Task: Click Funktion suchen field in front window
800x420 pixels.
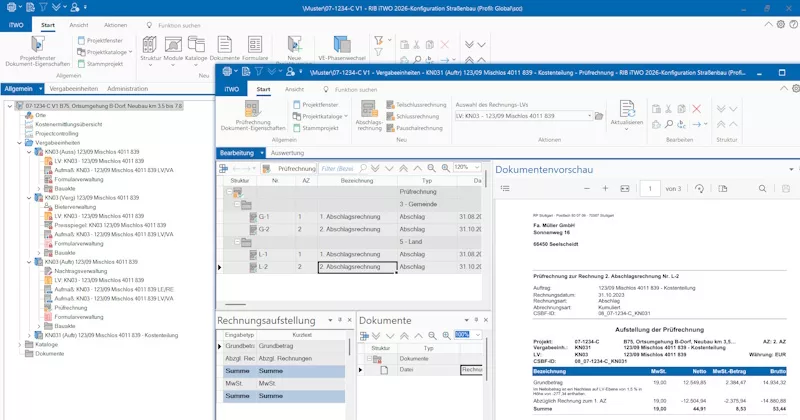Action: pos(356,89)
